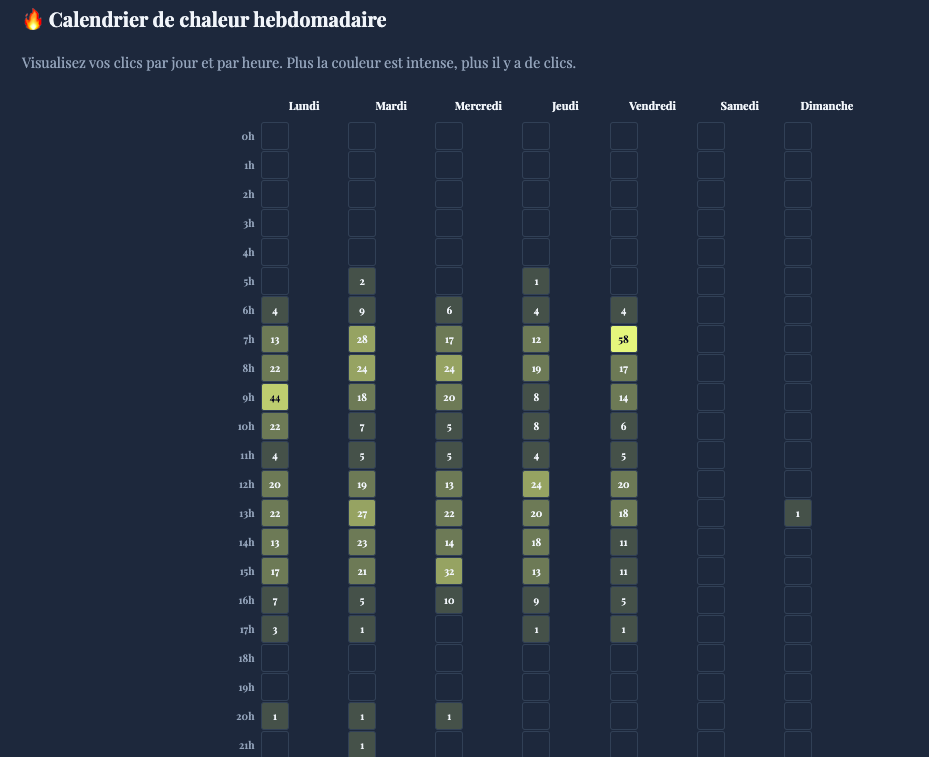Click the fire emoji in the title
This screenshot has height=757, width=929.
[x=33, y=20]
